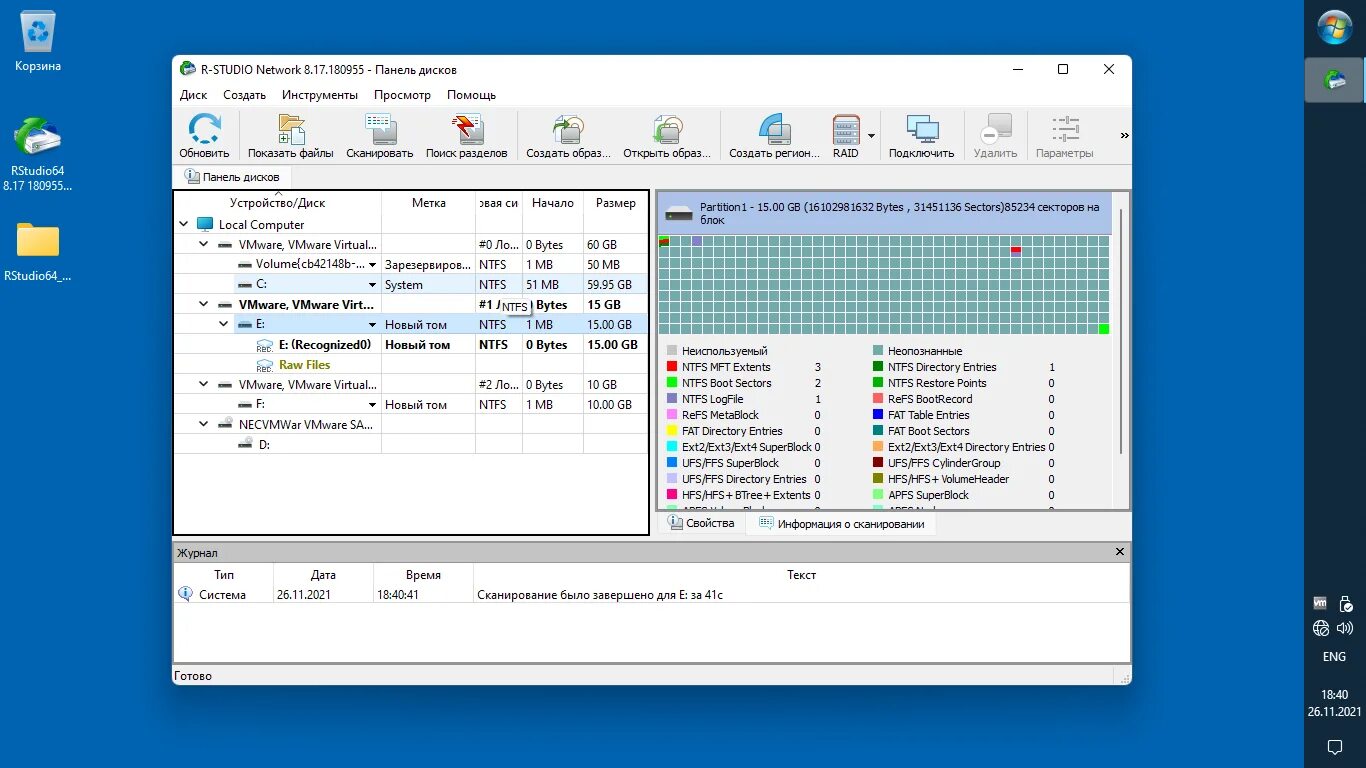Select the F: volume row
1366x768 pixels.
[411, 405]
